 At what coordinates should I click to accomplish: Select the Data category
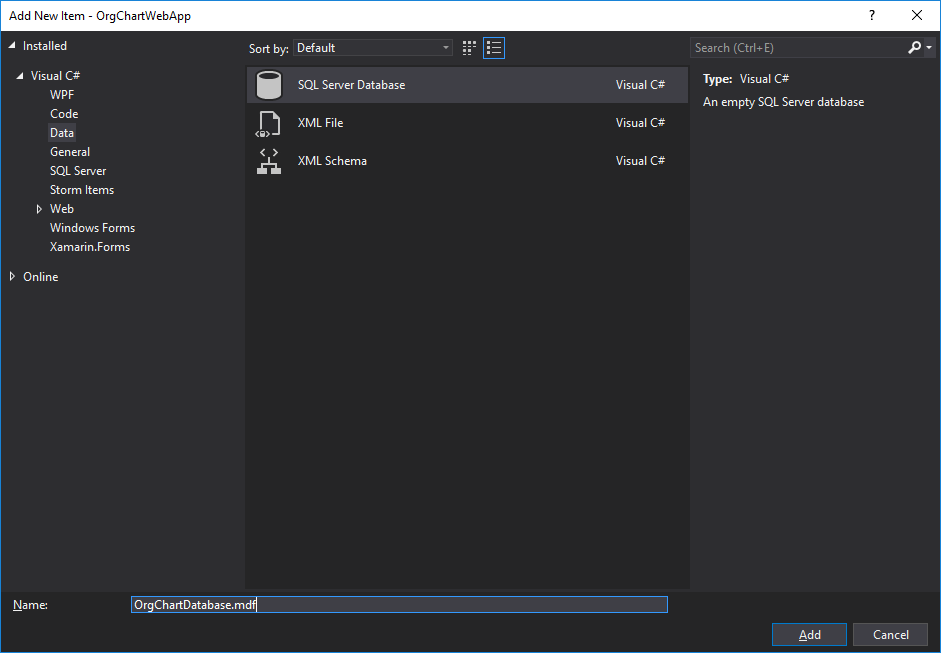[x=62, y=132]
